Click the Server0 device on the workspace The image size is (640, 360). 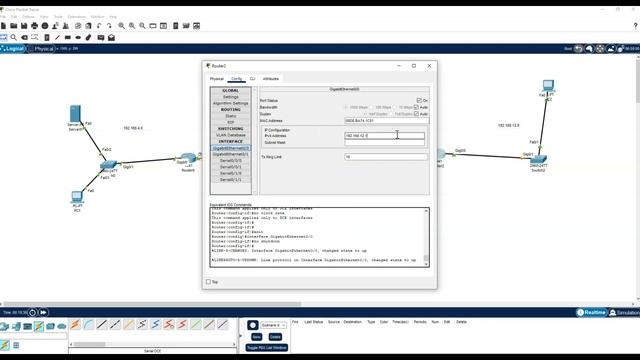pos(75,114)
